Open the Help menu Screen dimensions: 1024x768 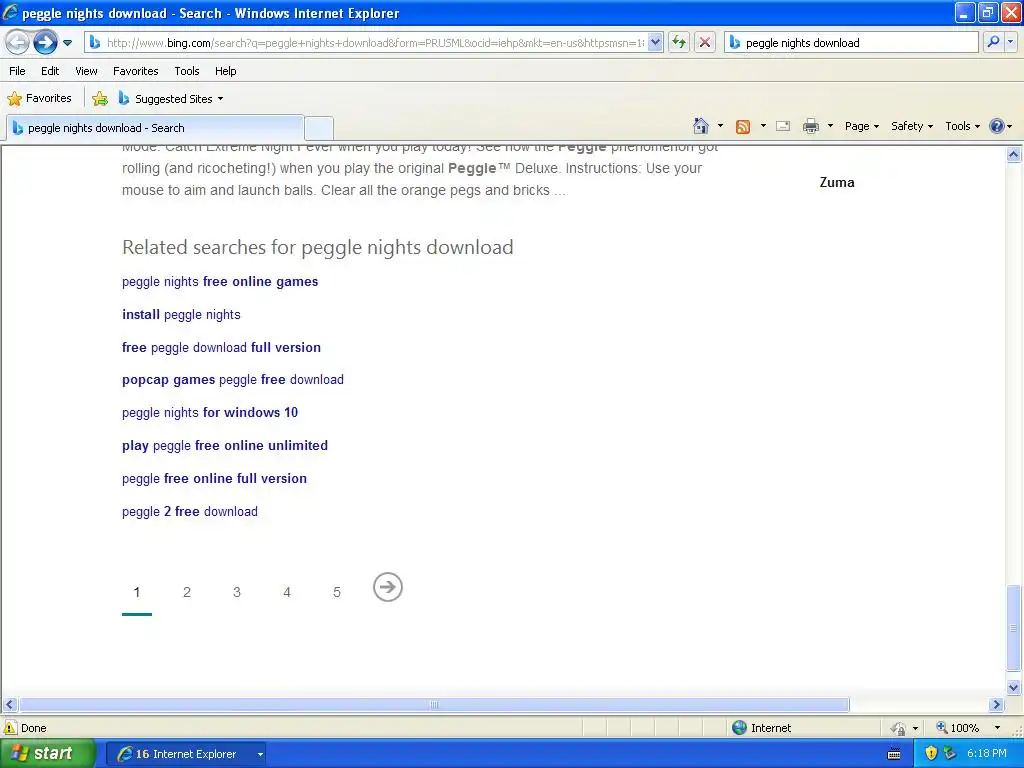tap(226, 71)
